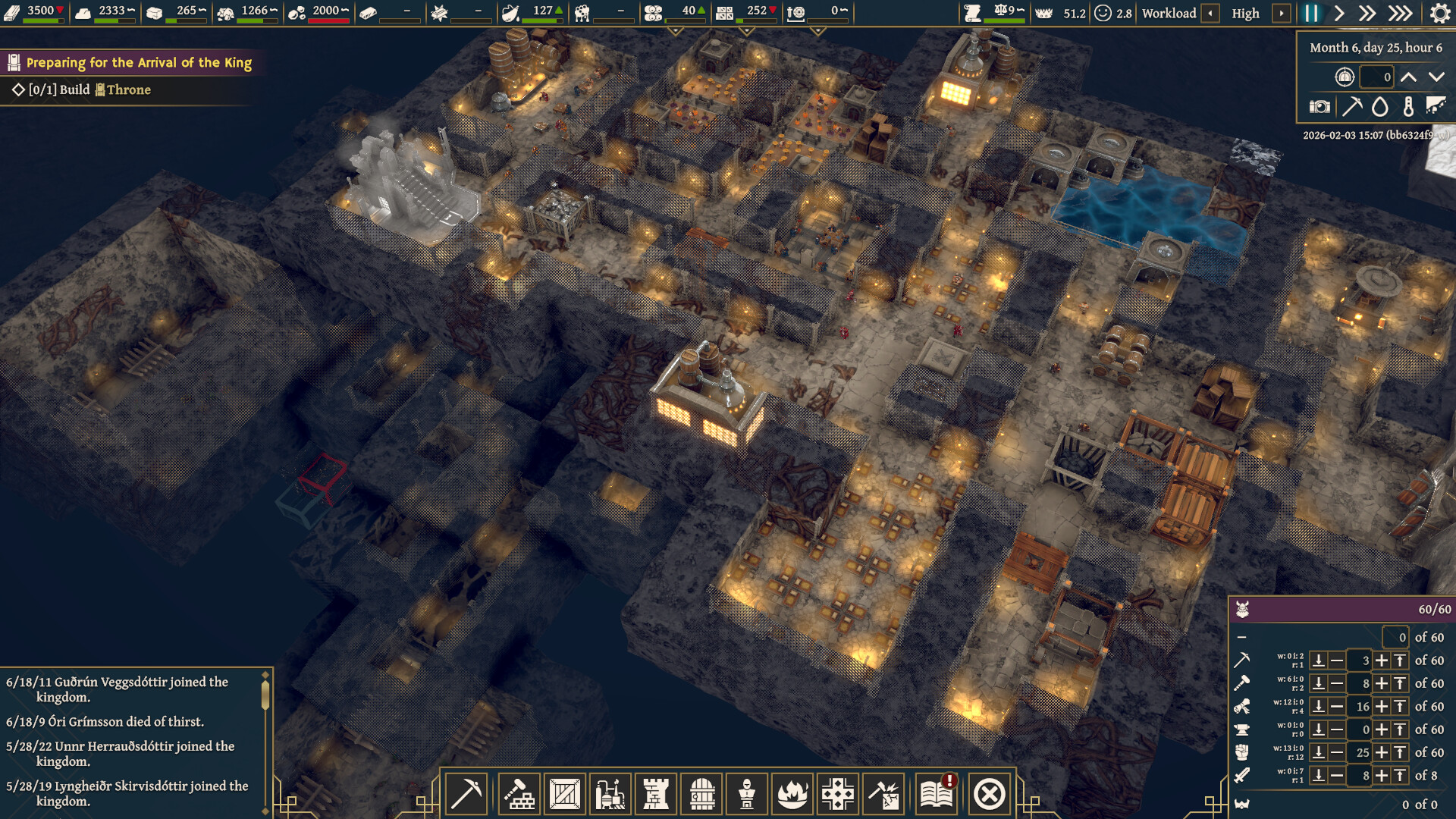Pause the game simulation

coord(1311,13)
